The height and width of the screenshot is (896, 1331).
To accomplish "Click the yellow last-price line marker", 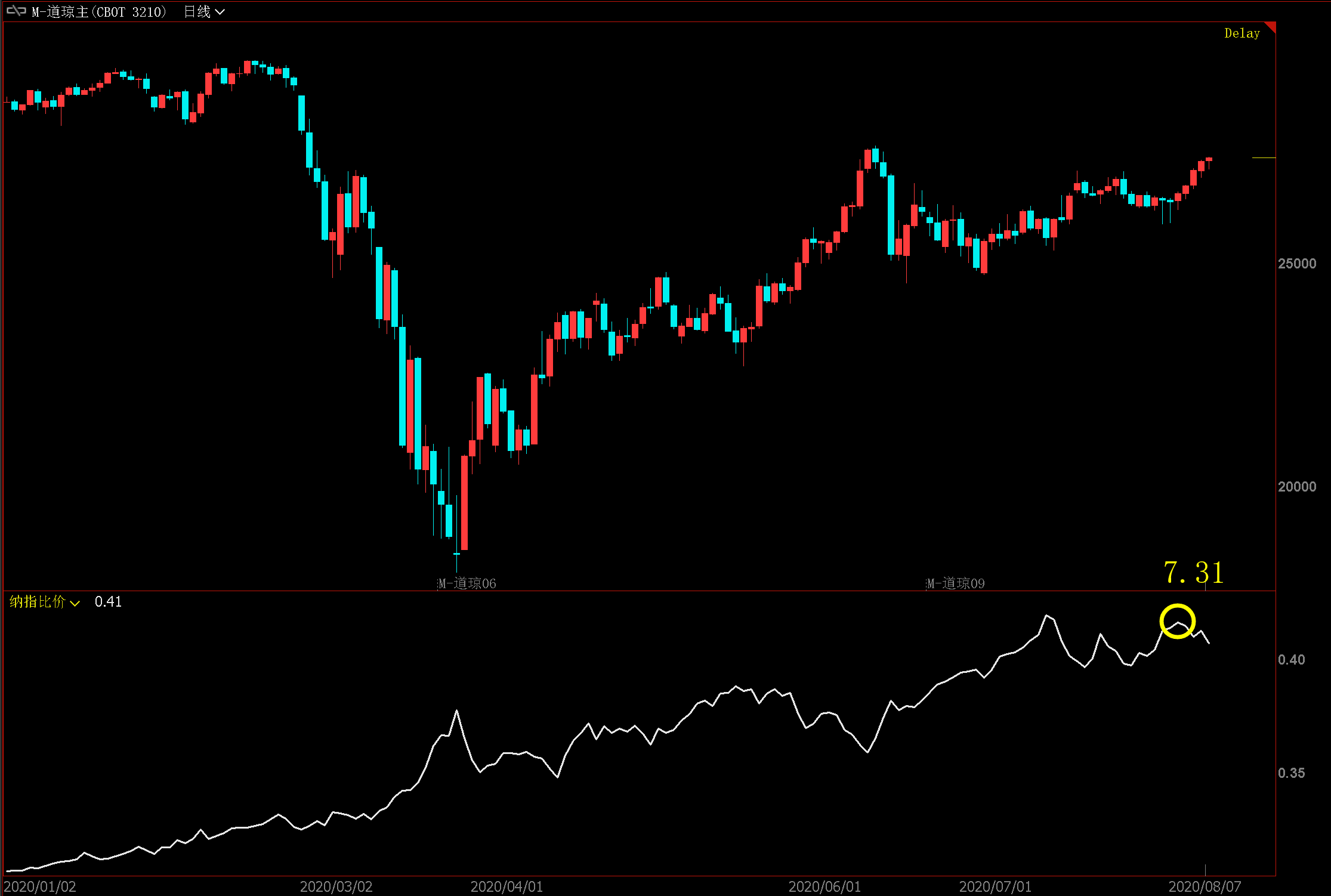I will 1264,157.
